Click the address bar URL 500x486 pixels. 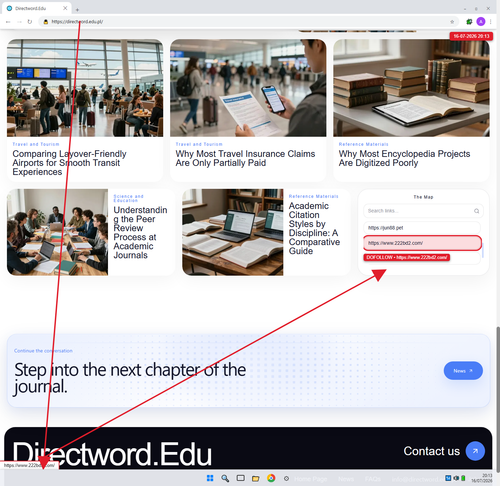77,22
